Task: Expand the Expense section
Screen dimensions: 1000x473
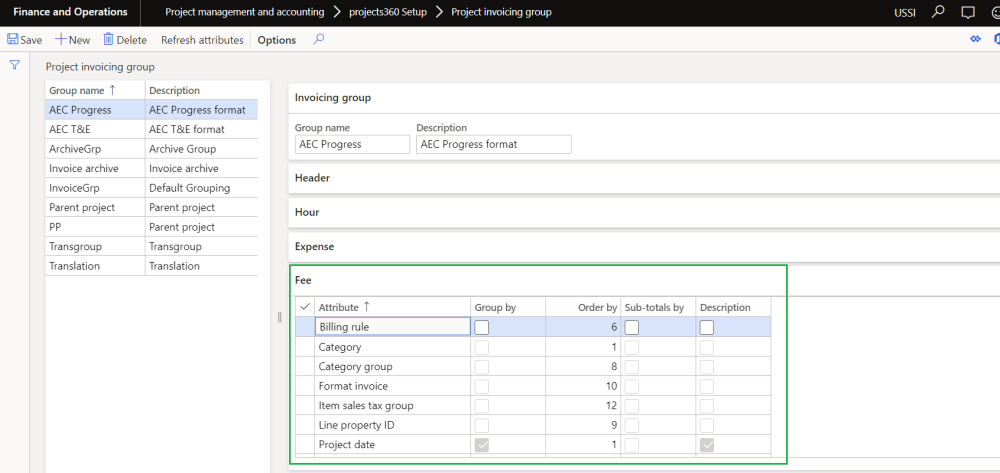Action: pos(314,246)
